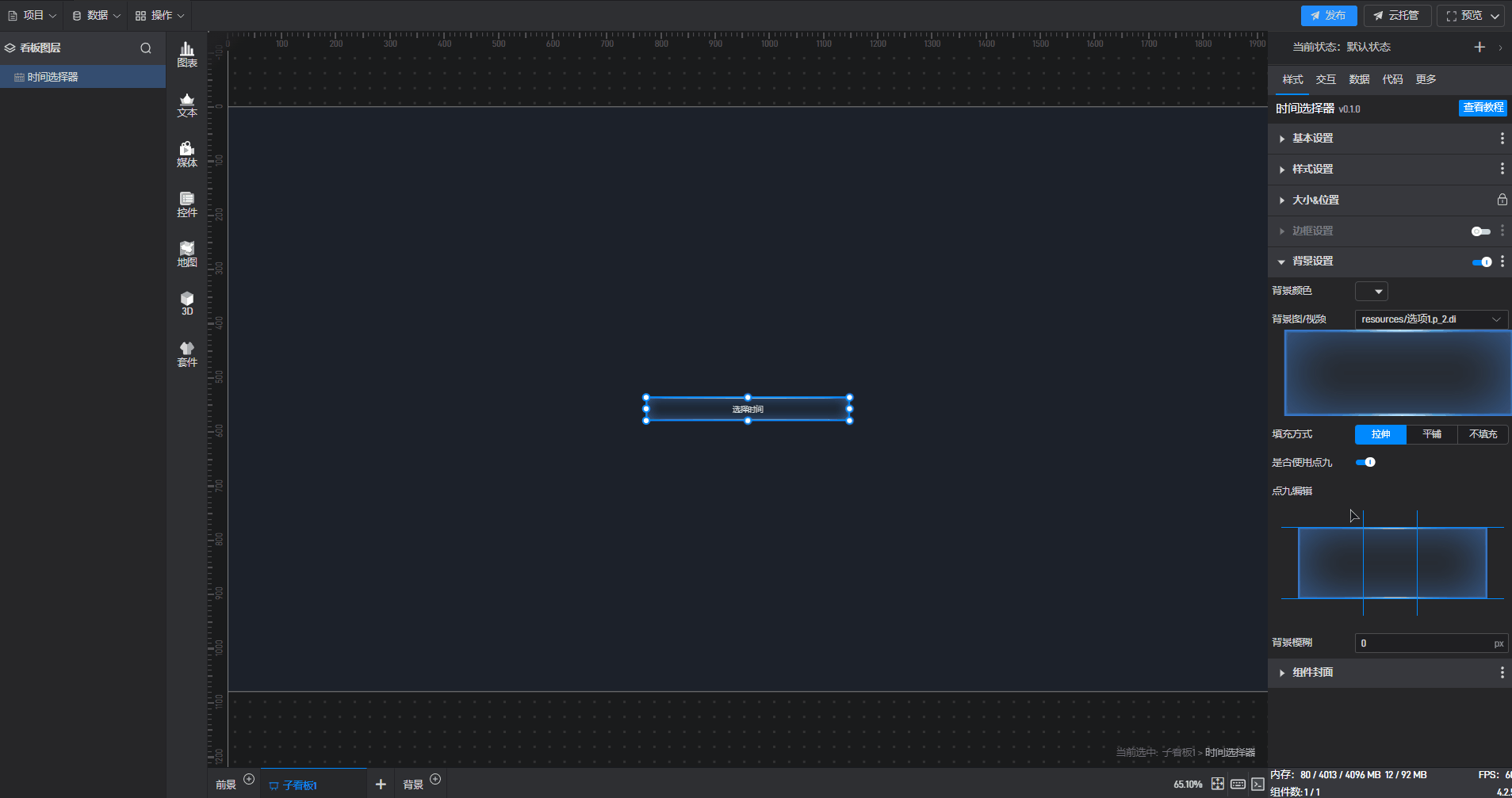Toggle the 背景设置 switch
1512x798 pixels.
(x=1481, y=262)
